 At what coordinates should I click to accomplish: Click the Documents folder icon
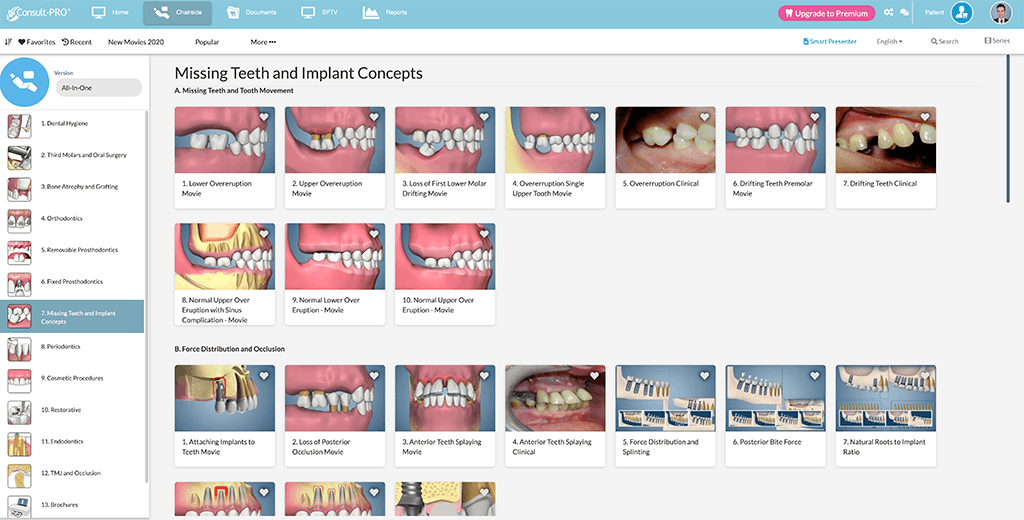pyautogui.click(x=233, y=12)
